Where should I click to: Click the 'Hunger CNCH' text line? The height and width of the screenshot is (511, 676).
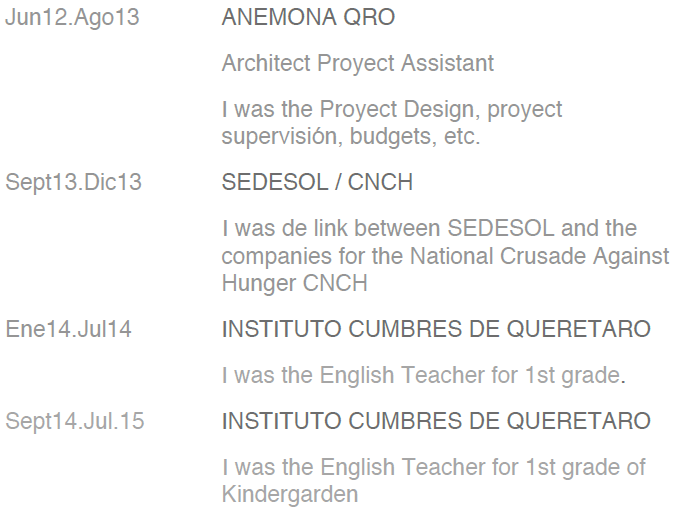coord(294,283)
